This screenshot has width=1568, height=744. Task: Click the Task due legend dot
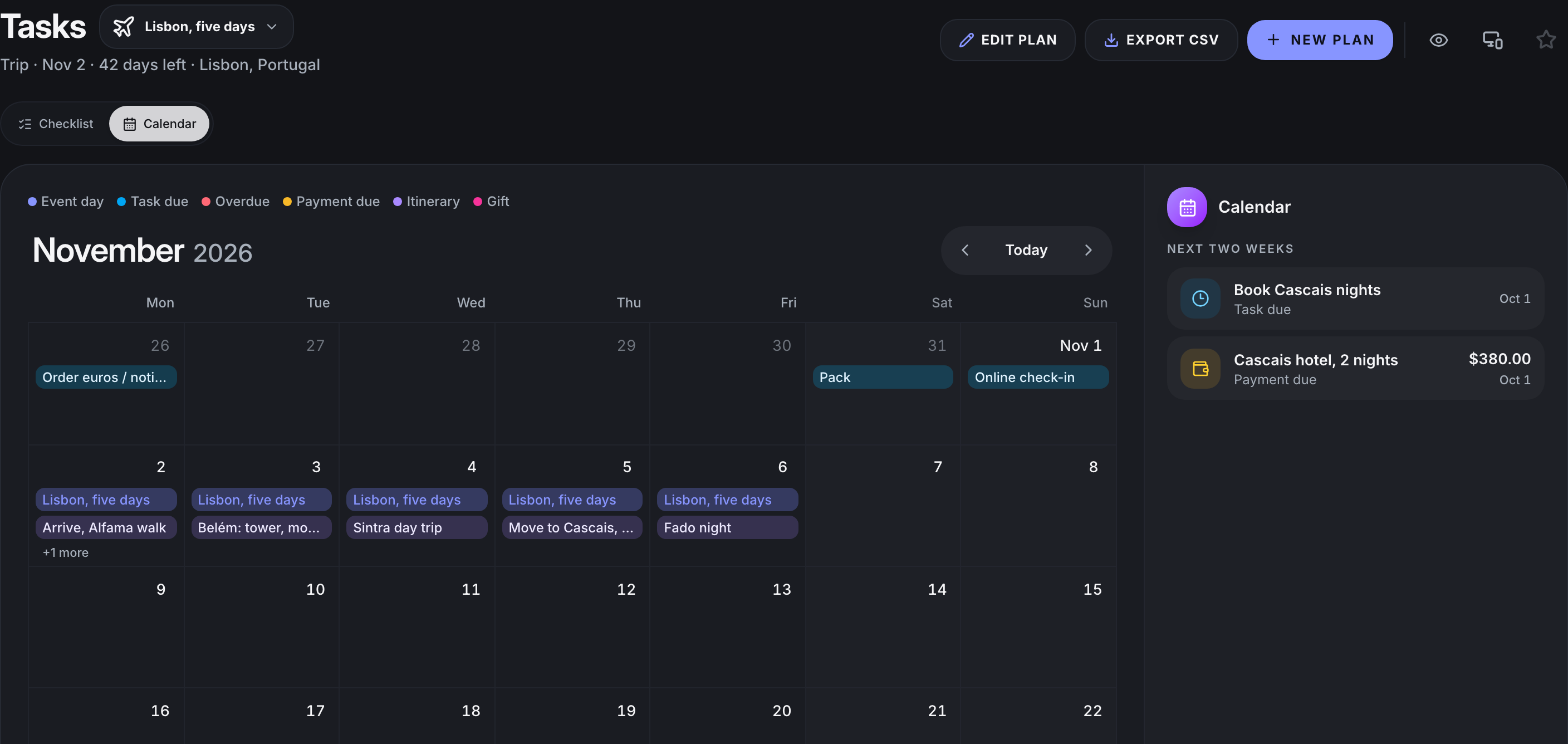121,202
